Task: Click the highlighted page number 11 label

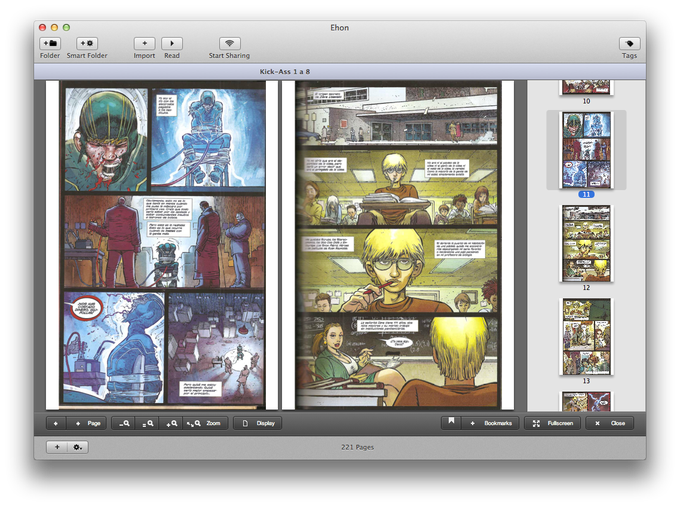Action: (586, 194)
